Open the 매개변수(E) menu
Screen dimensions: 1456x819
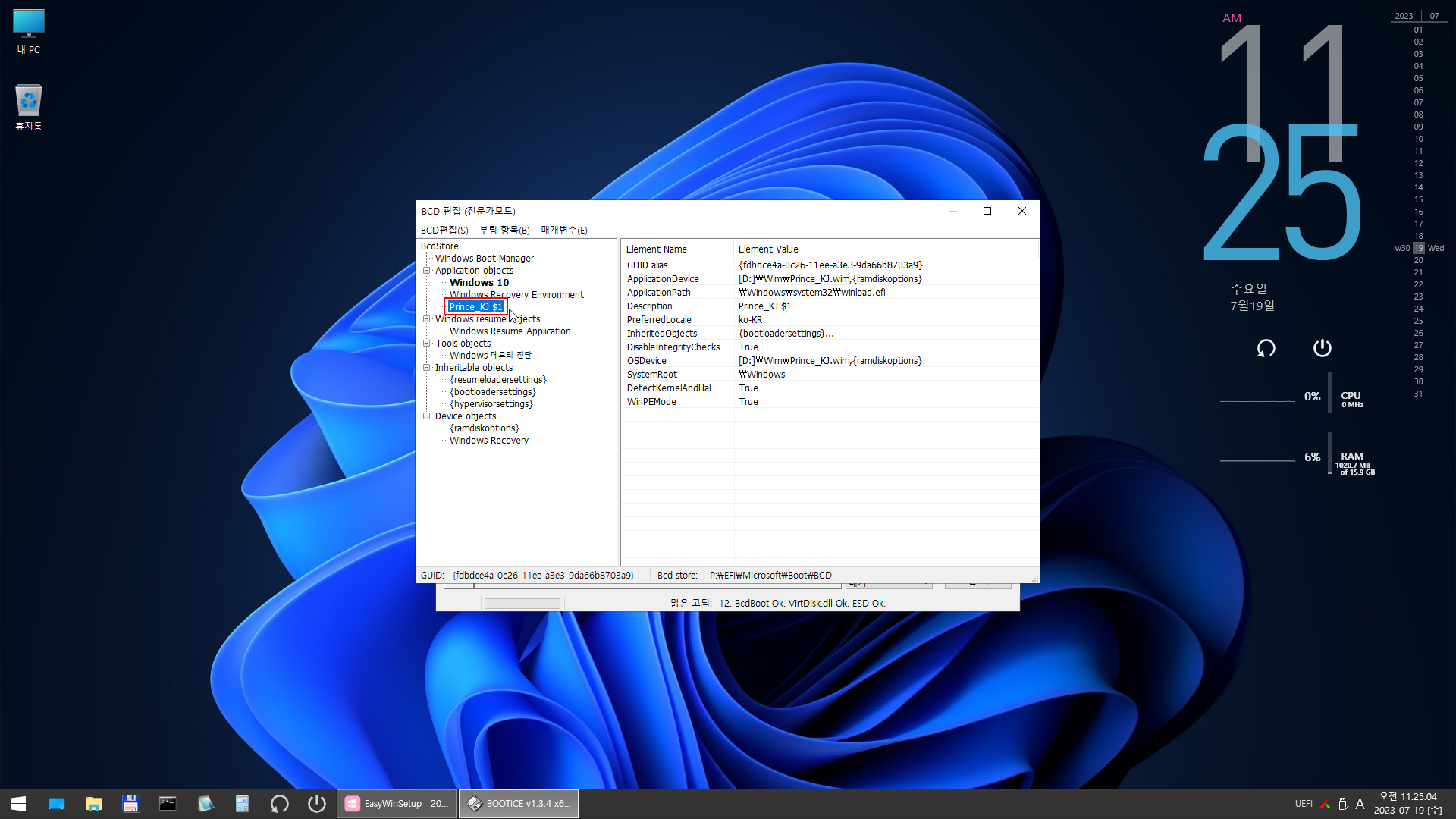(x=563, y=230)
